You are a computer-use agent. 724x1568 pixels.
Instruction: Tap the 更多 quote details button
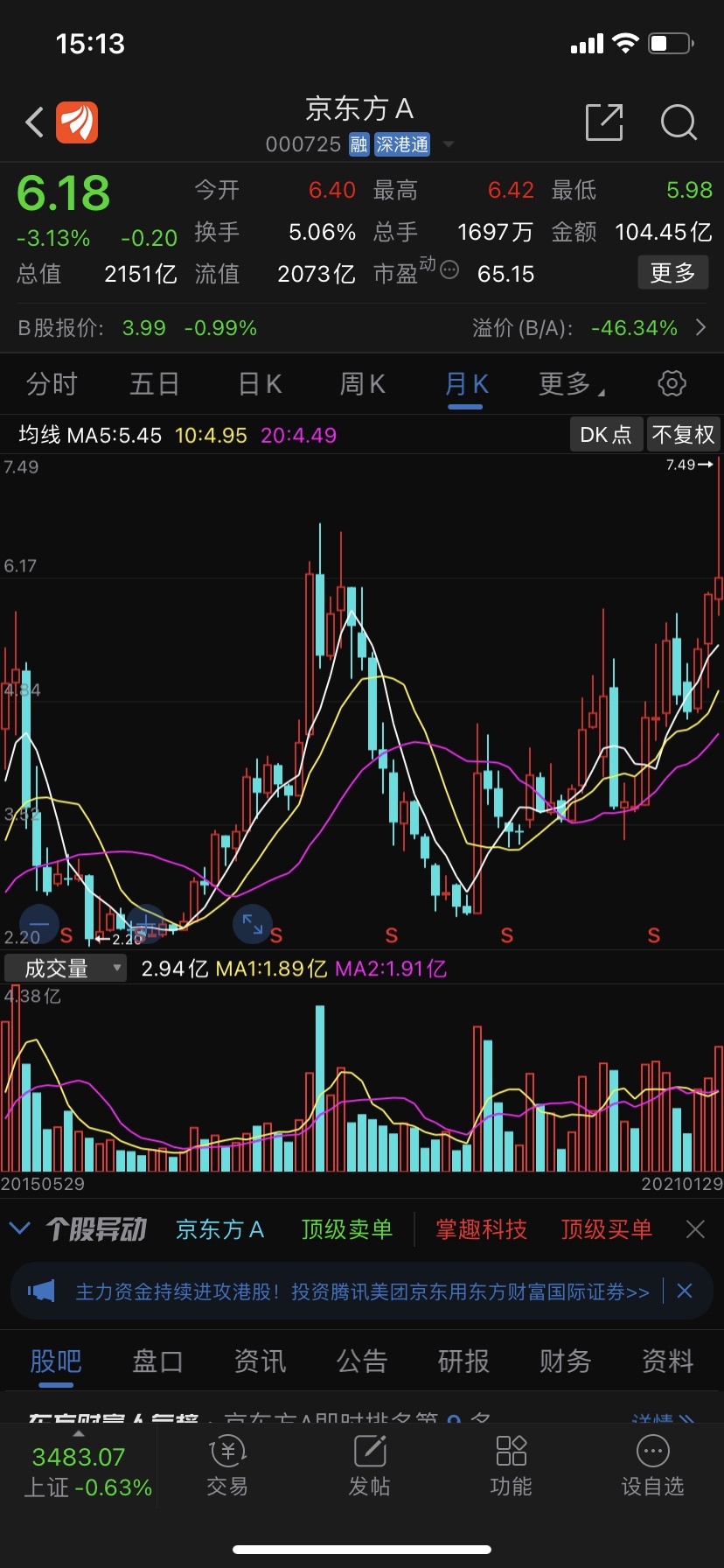pyautogui.click(x=672, y=273)
